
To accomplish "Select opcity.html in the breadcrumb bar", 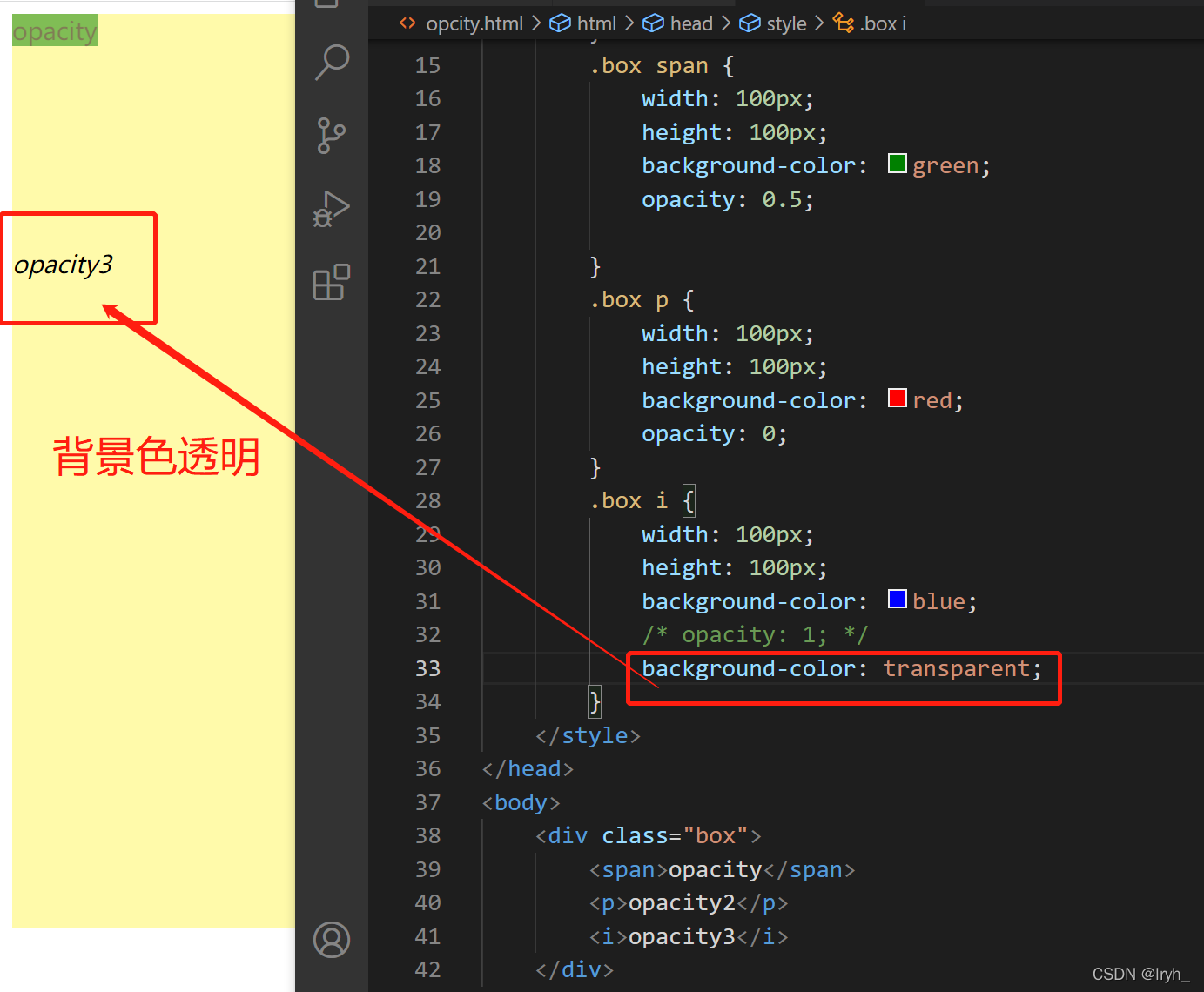I will coord(474,23).
